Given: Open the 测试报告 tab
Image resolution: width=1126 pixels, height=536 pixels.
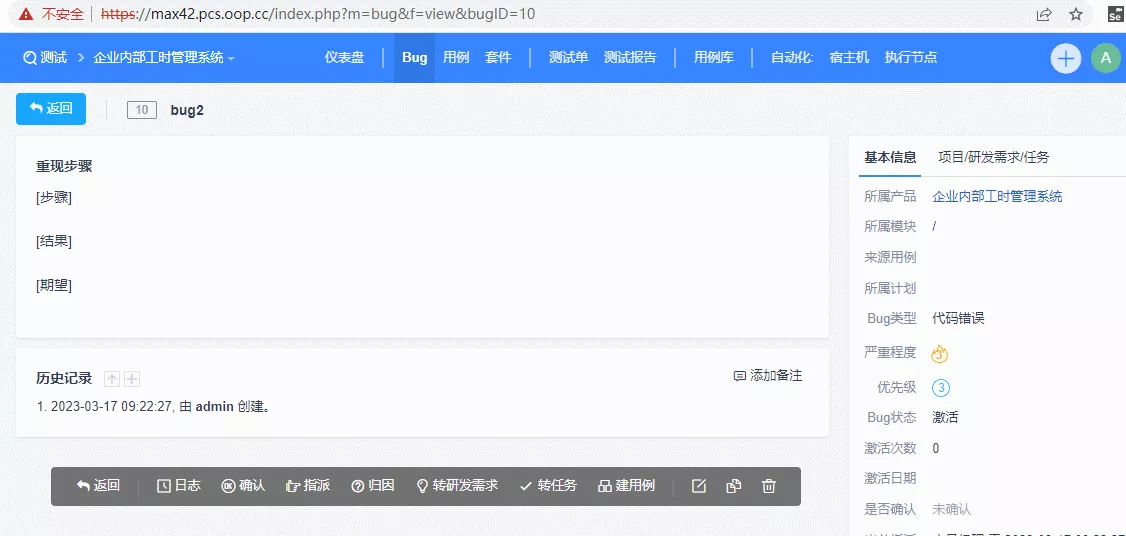Looking at the screenshot, I should [630, 57].
